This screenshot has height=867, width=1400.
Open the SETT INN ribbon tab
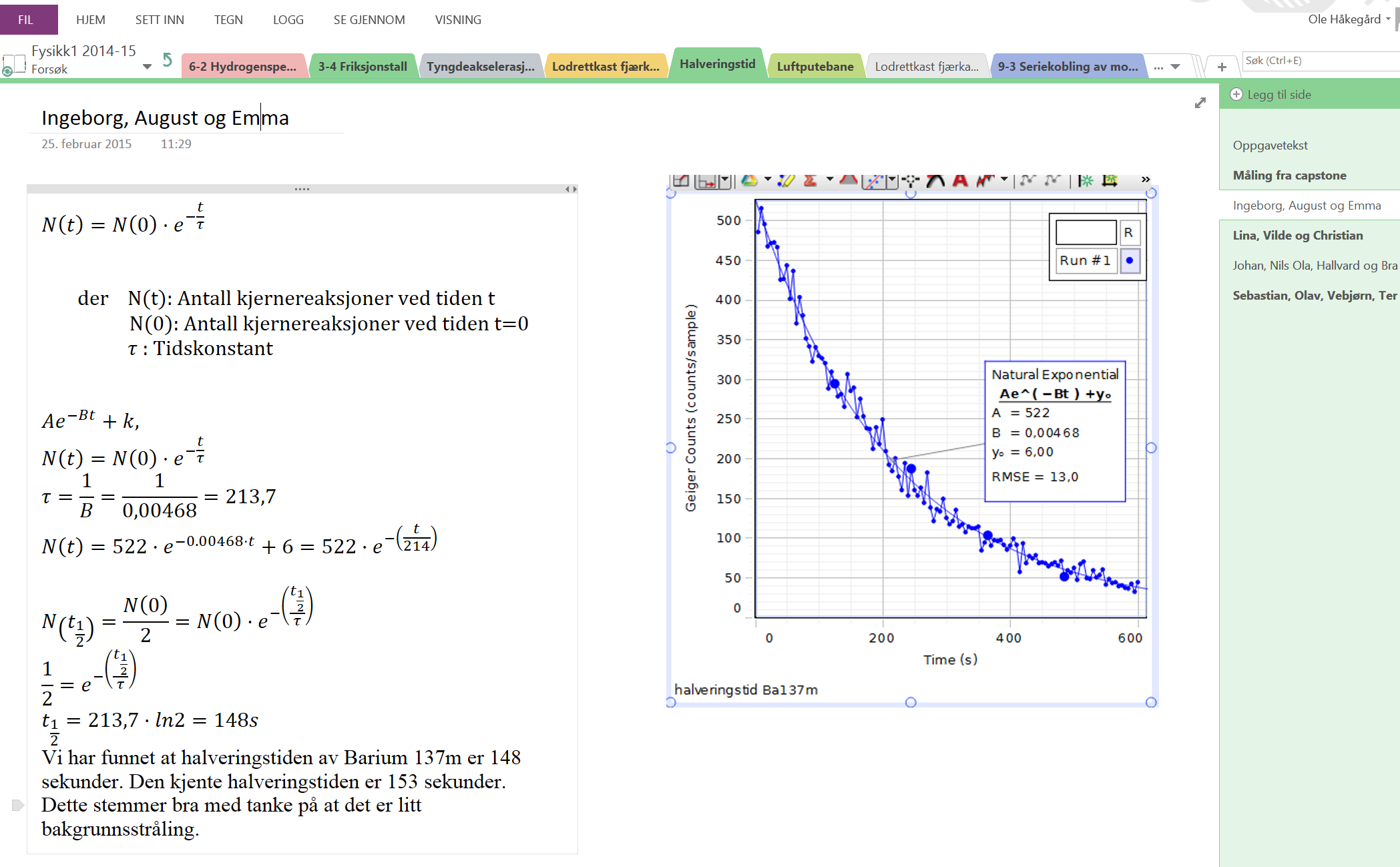click(x=160, y=19)
